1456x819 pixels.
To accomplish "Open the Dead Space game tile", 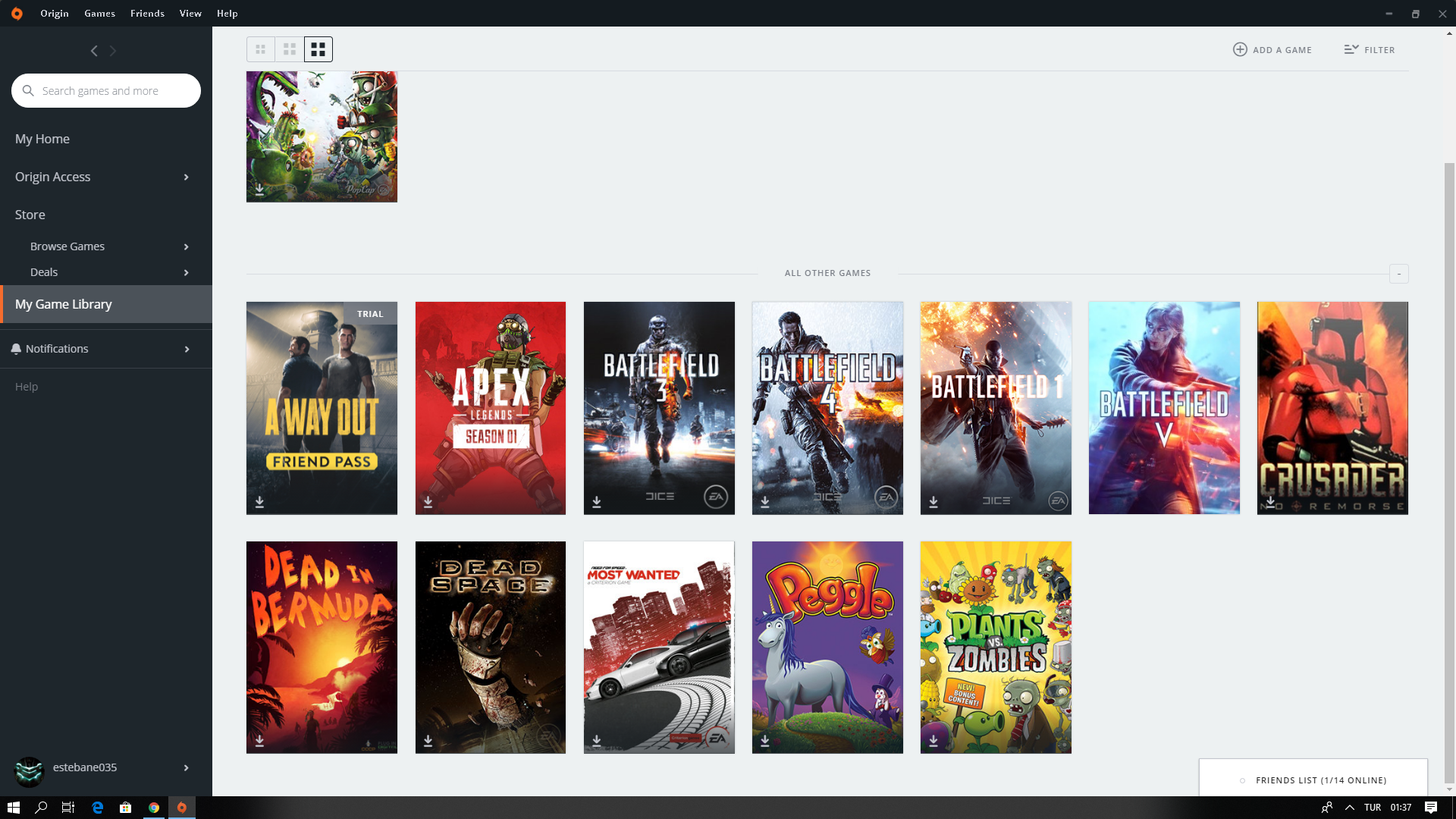I will (491, 647).
